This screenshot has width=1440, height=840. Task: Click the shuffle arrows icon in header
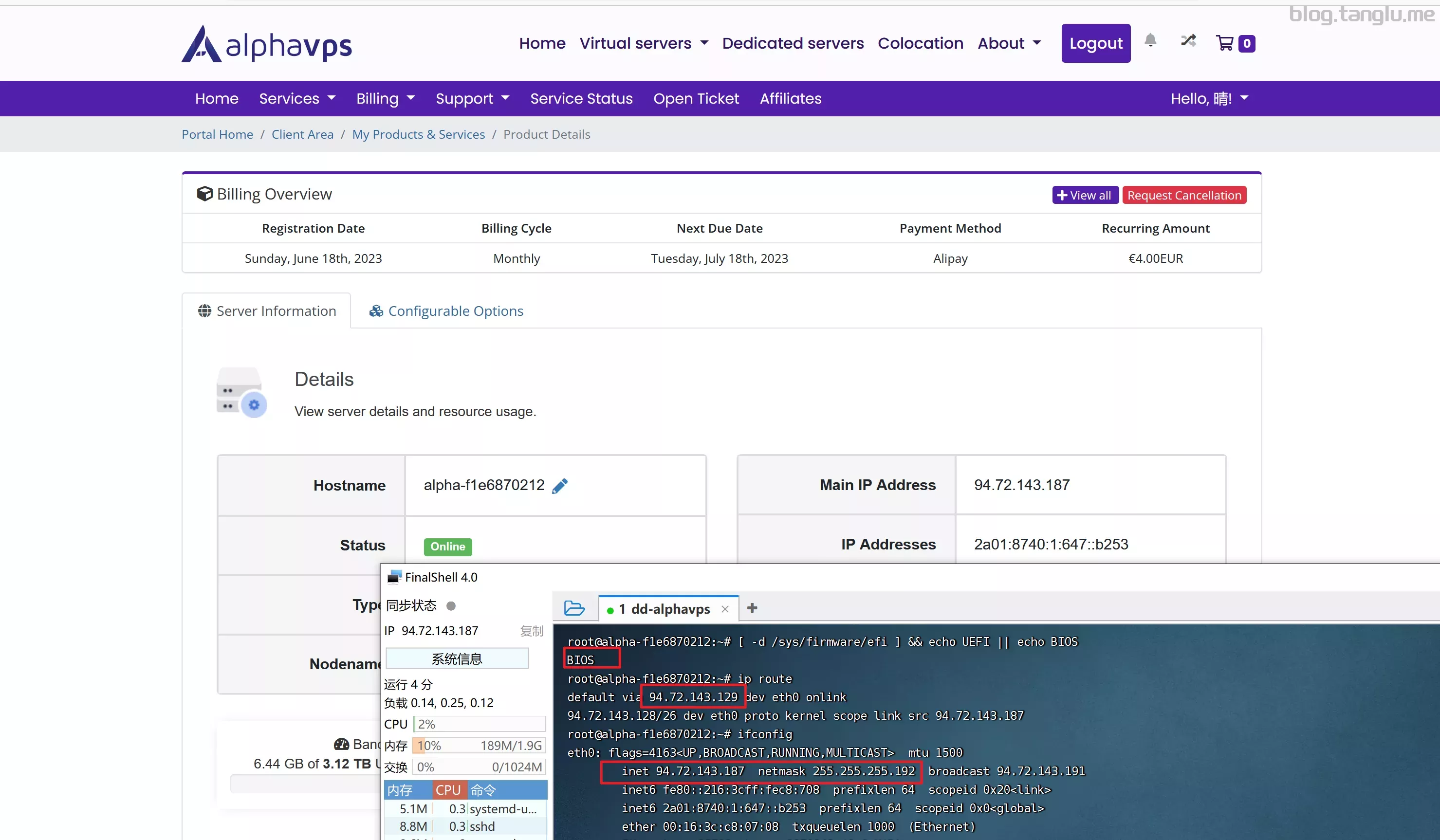coord(1188,40)
